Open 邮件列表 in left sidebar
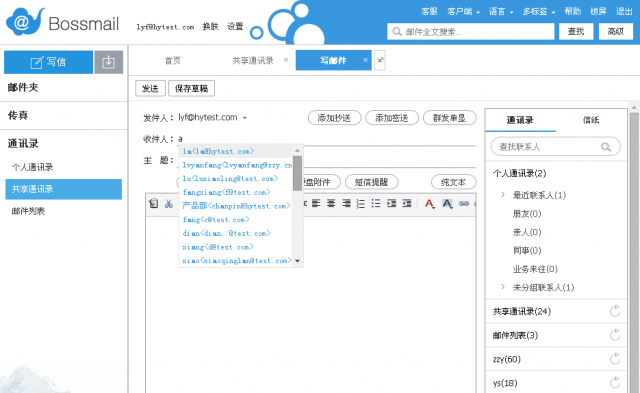Screen dimensions: 640x393 pos(28,211)
